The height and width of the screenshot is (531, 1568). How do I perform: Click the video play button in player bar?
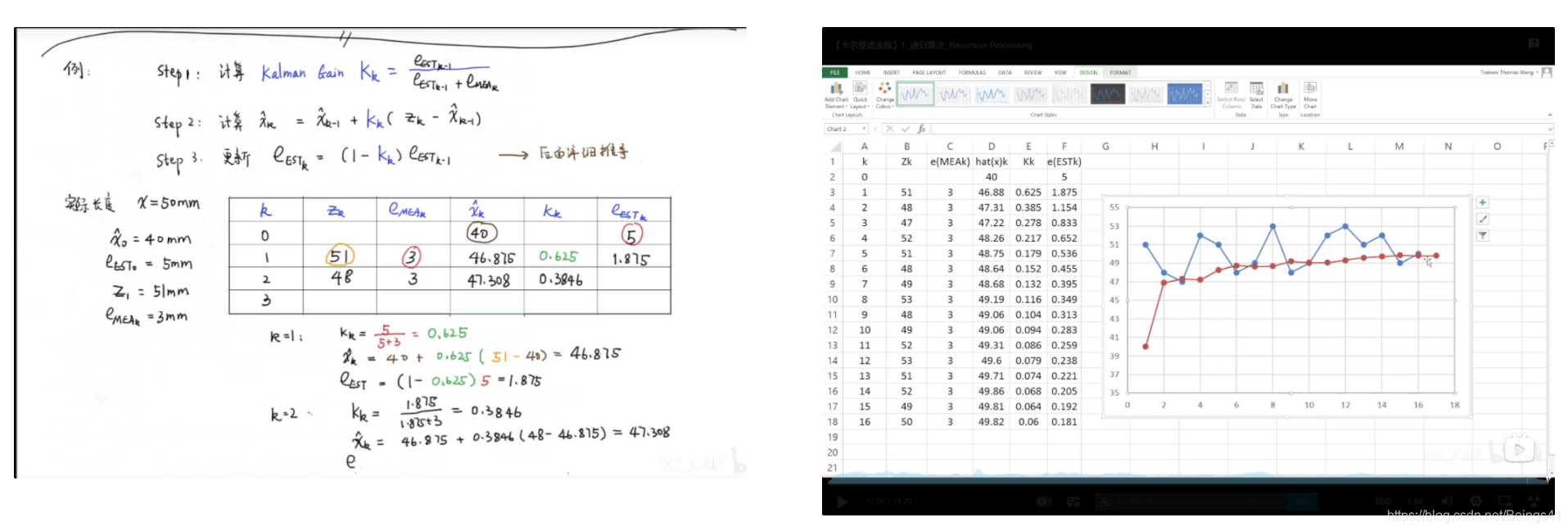pos(842,501)
